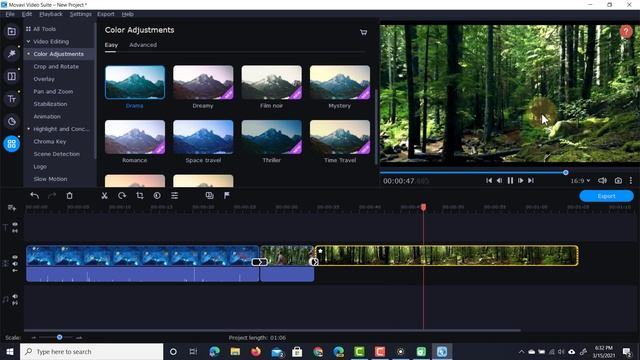The height and width of the screenshot is (360, 640).
Task: Open the Export menu
Action: pos(106,14)
